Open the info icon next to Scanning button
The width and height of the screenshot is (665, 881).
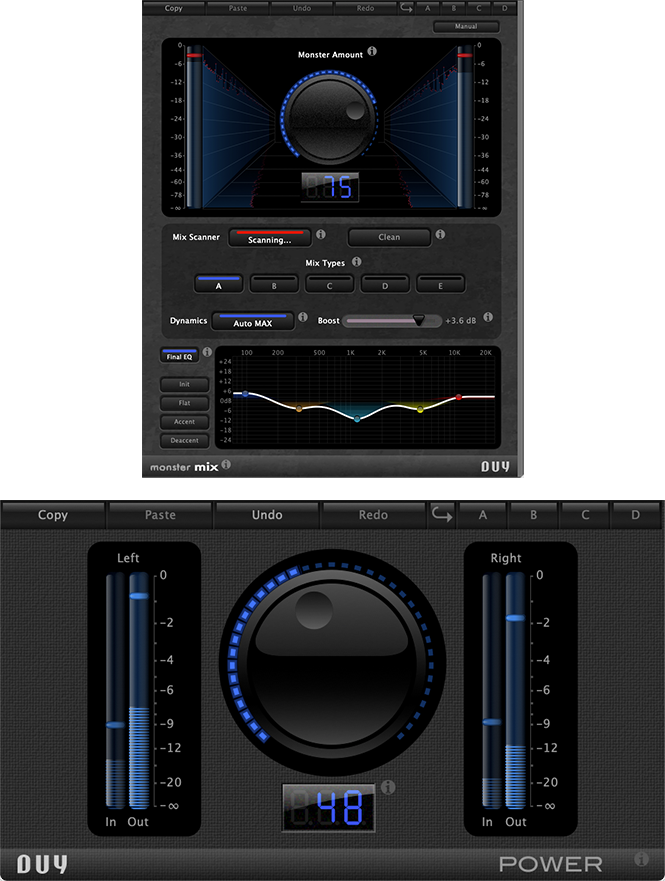[x=321, y=236]
